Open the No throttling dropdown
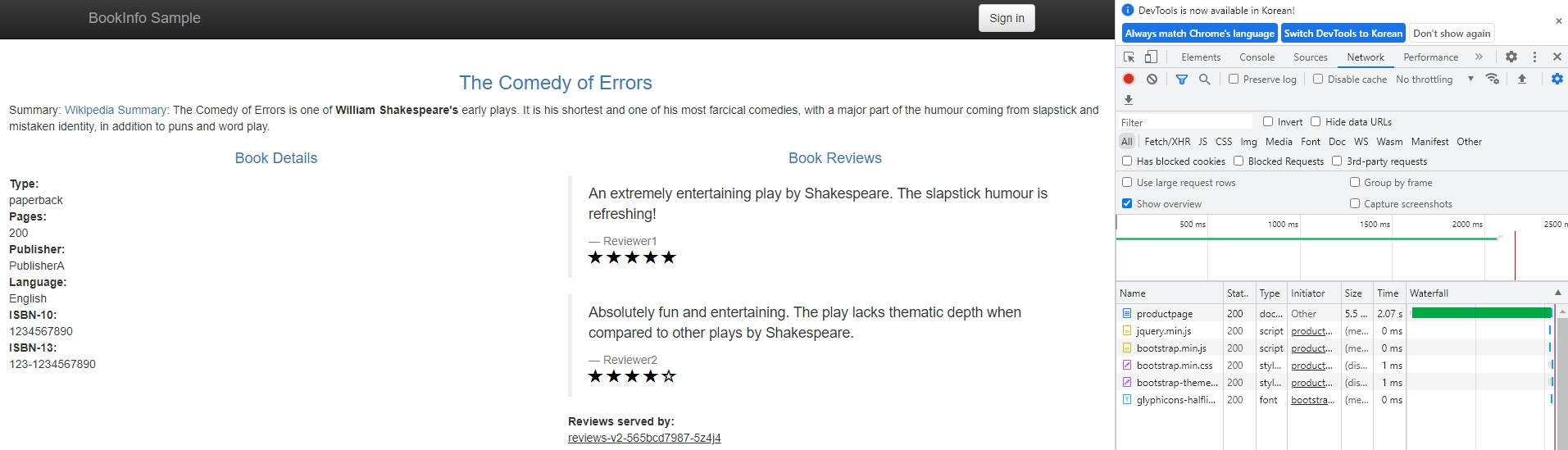 tap(1434, 80)
